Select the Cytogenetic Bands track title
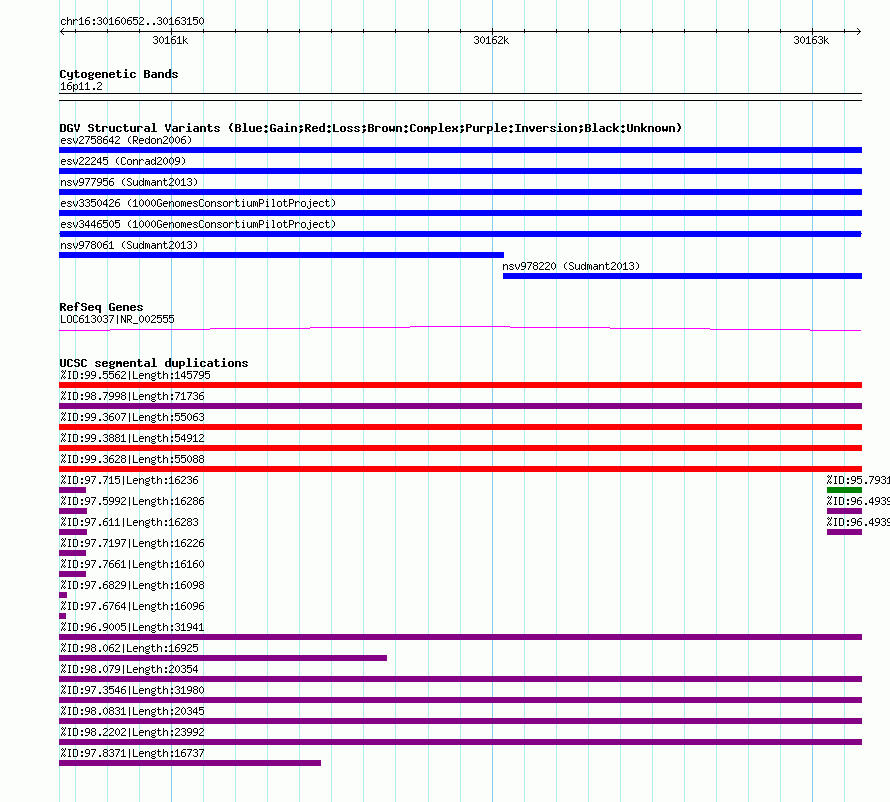This screenshot has width=890, height=802. (119, 74)
